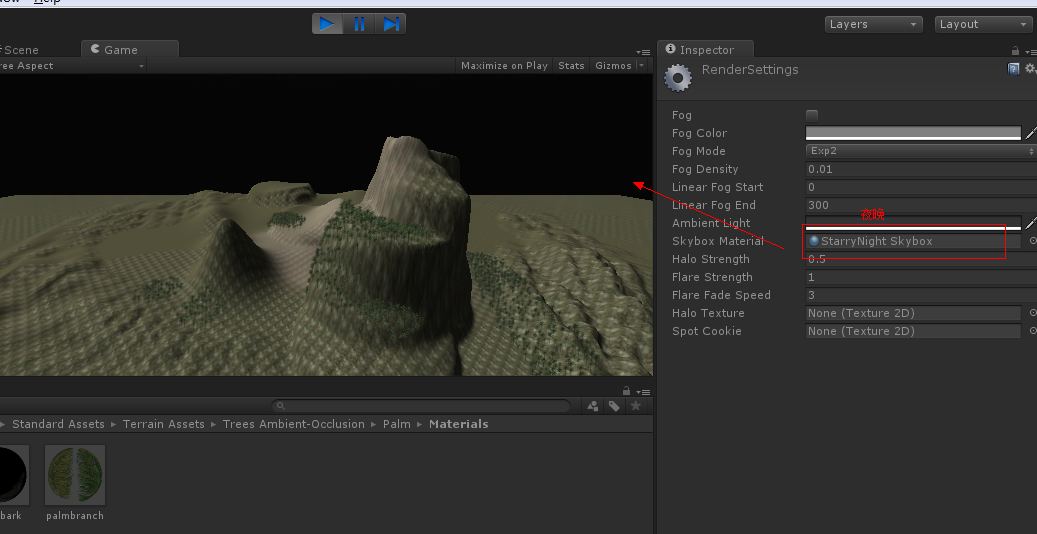Click the Project search field
The image size is (1037, 534).
pos(421,406)
